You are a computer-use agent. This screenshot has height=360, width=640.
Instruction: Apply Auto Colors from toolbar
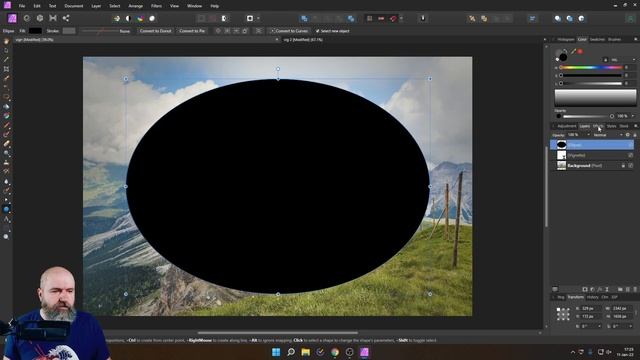(140, 18)
